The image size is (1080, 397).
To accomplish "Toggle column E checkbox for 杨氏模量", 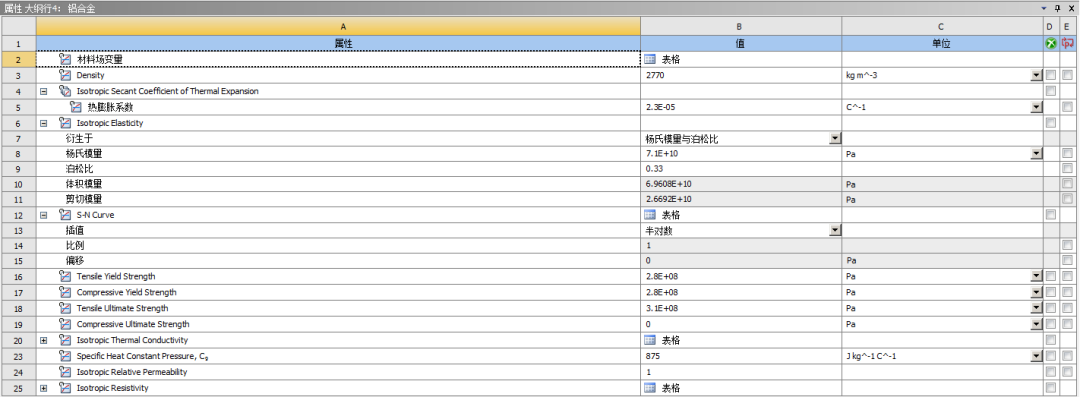I will pyautogui.click(x=1068, y=153).
